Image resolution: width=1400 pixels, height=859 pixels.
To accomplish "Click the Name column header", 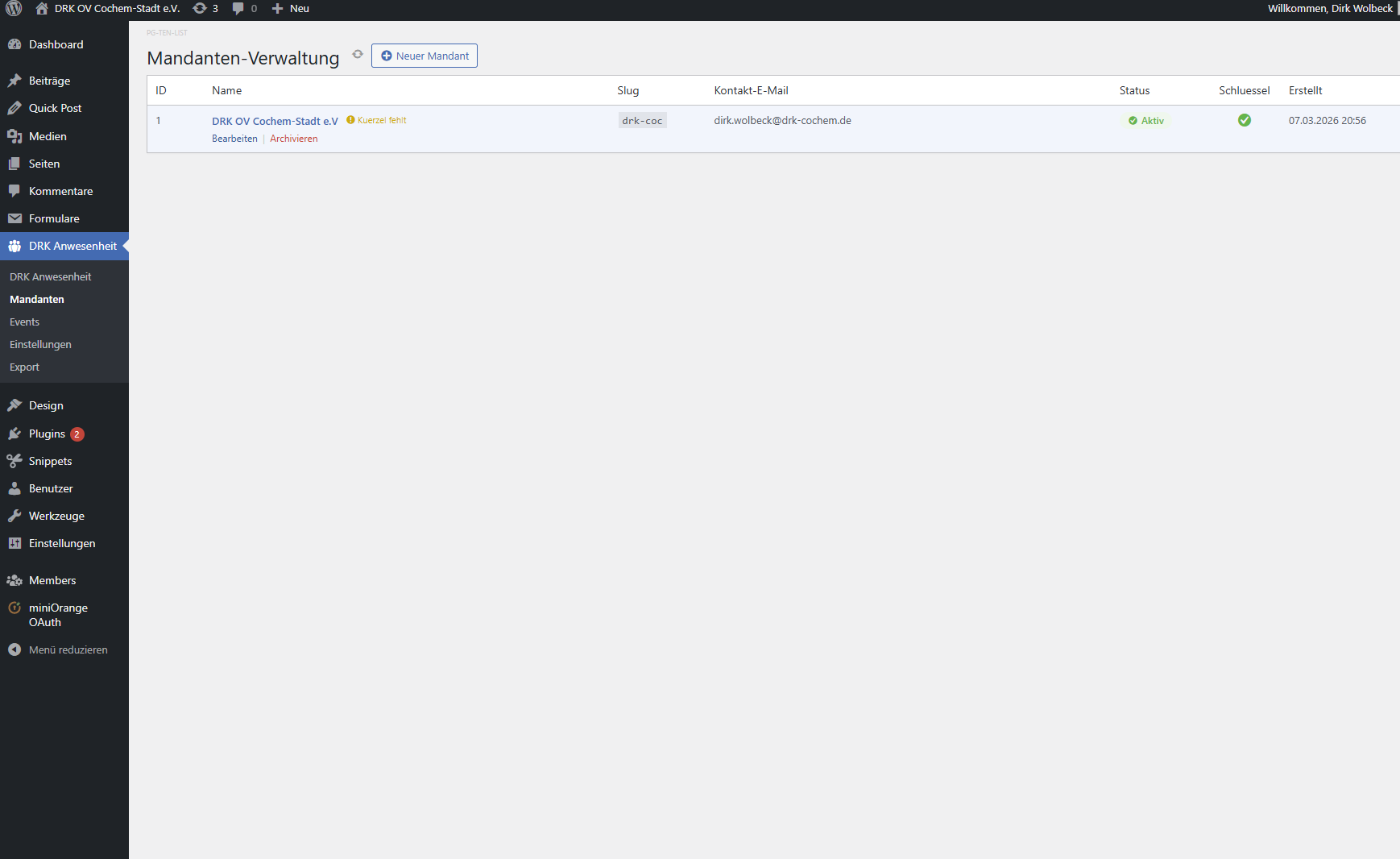I will point(226,90).
